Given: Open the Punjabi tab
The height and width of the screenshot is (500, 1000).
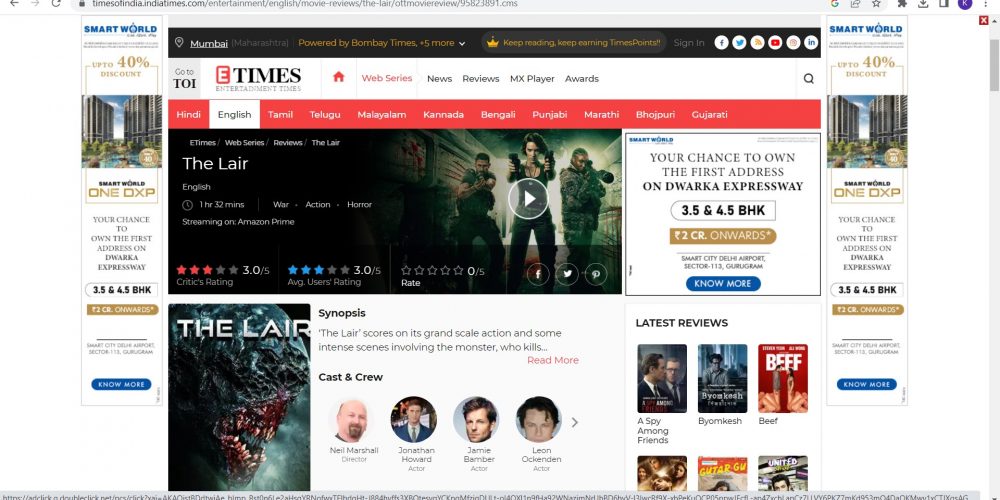Looking at the screenshot, I should (550, 115).
